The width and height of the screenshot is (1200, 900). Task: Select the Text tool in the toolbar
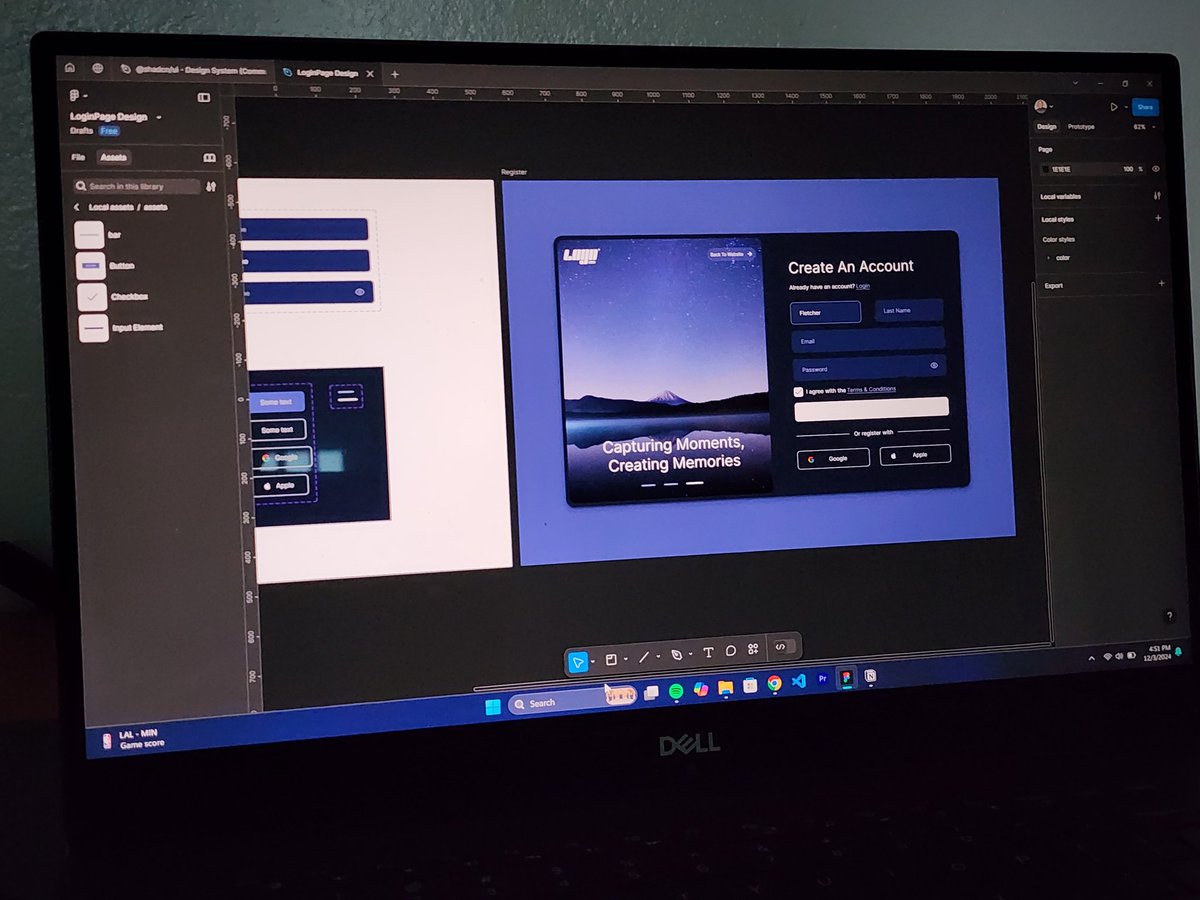click(708, 652)
